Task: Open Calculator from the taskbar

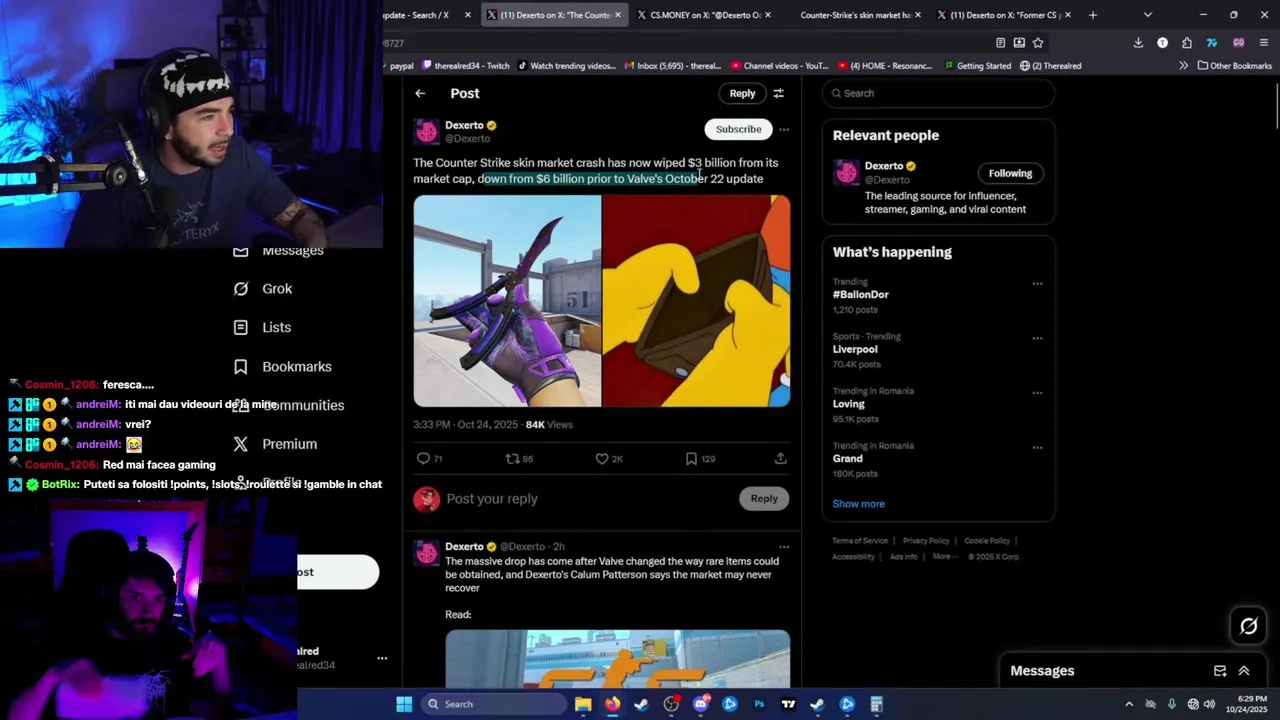Action: [876, 704]
